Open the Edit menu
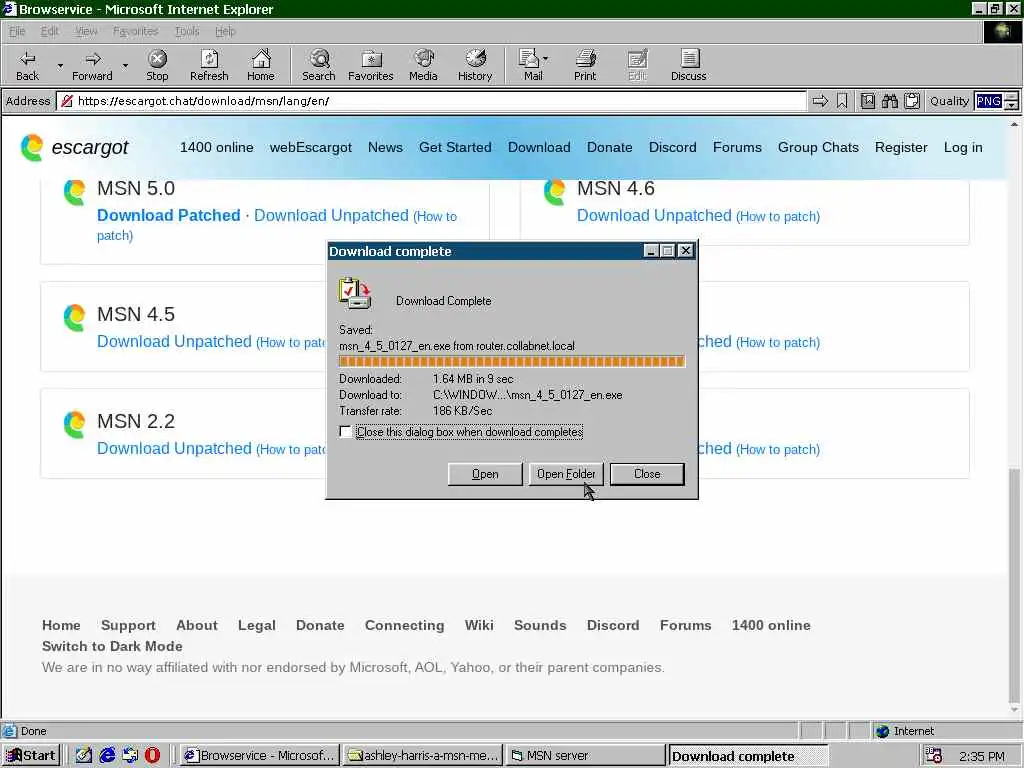1024x768 pixels. 50,31
